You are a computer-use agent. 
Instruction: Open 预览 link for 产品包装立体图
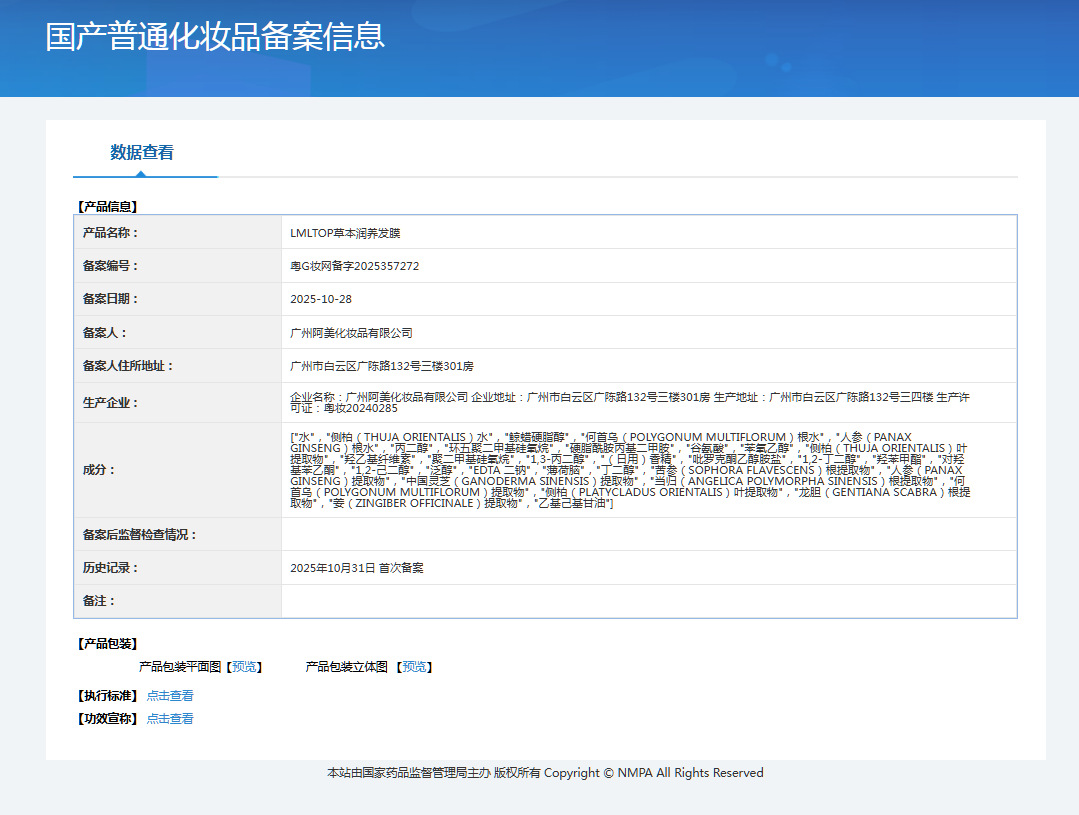click(415, 667)
